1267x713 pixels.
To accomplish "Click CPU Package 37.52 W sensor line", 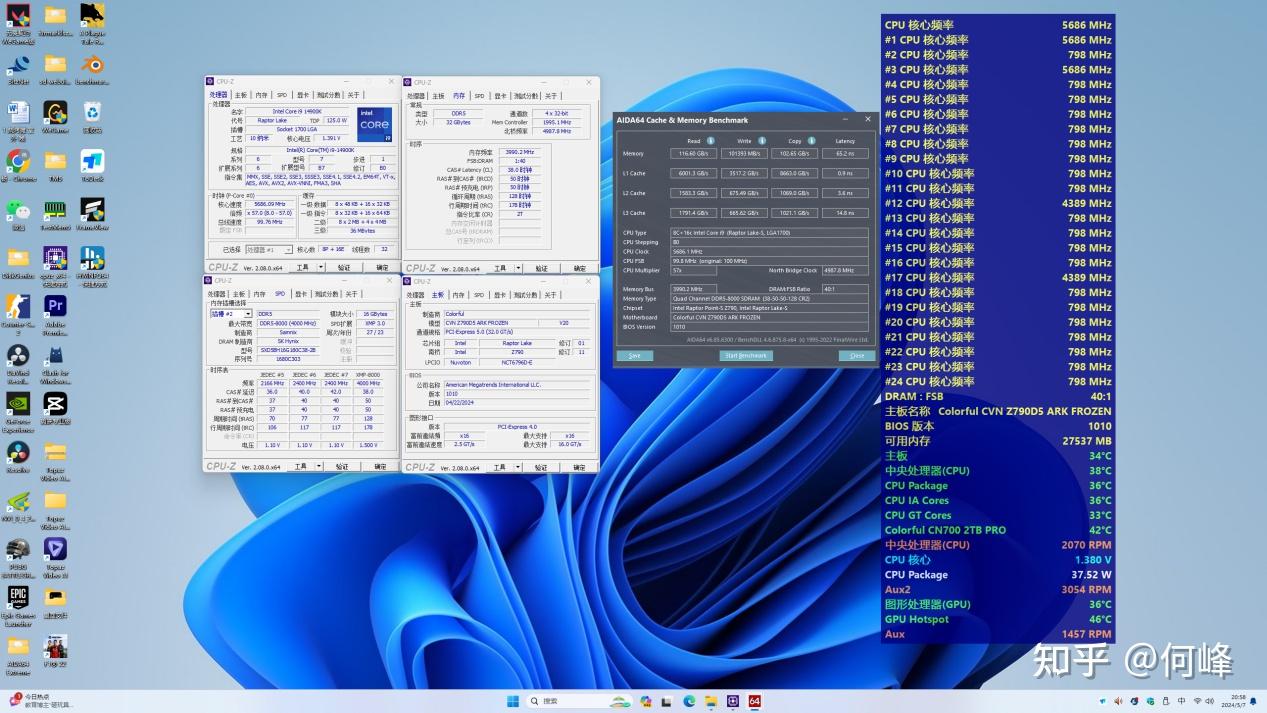I will coord(998,575).
